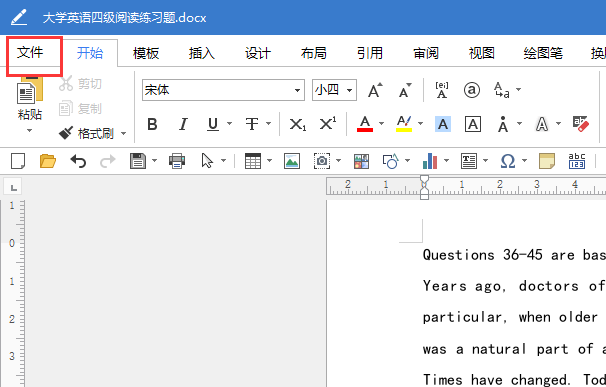606x387 pixels.
Task: Switch to the 审阅 tab
Action: pos(426,53)
